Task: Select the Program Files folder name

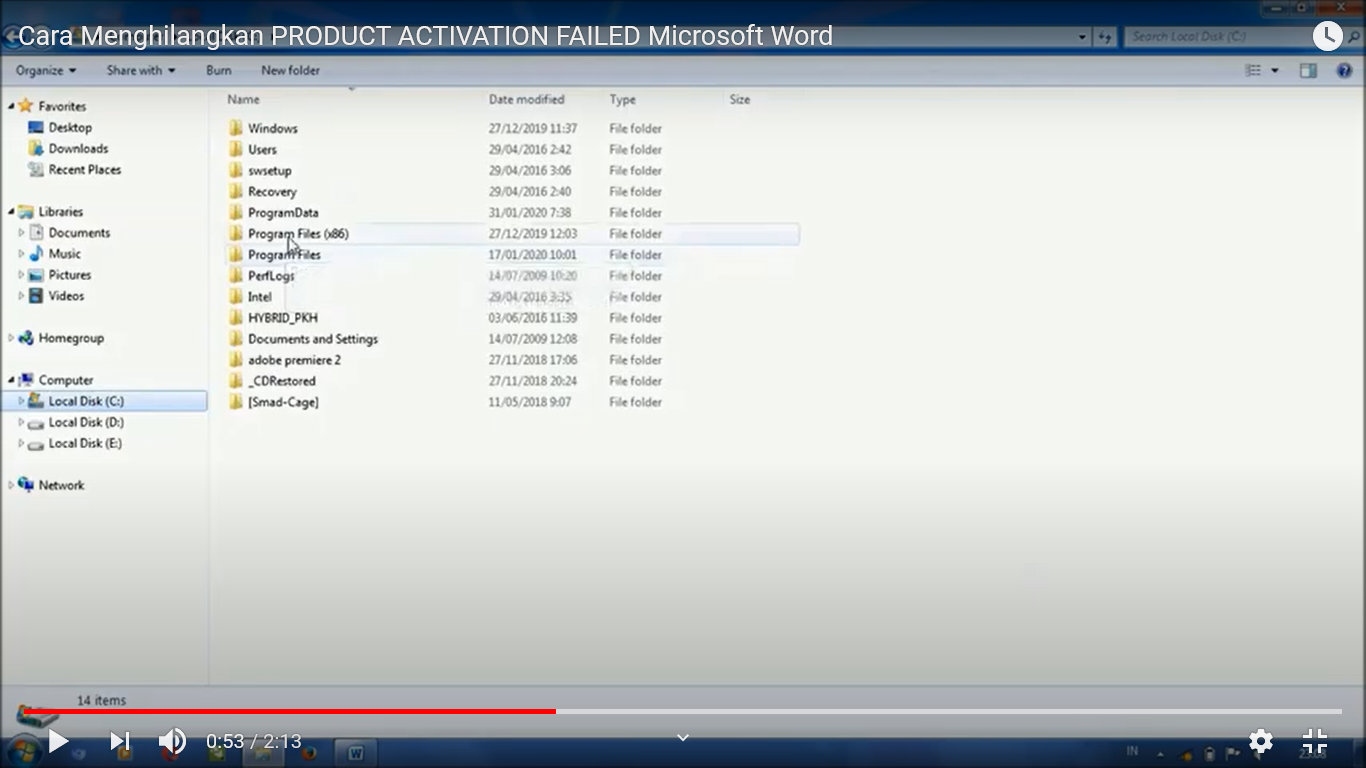Action: coord(284,255)
